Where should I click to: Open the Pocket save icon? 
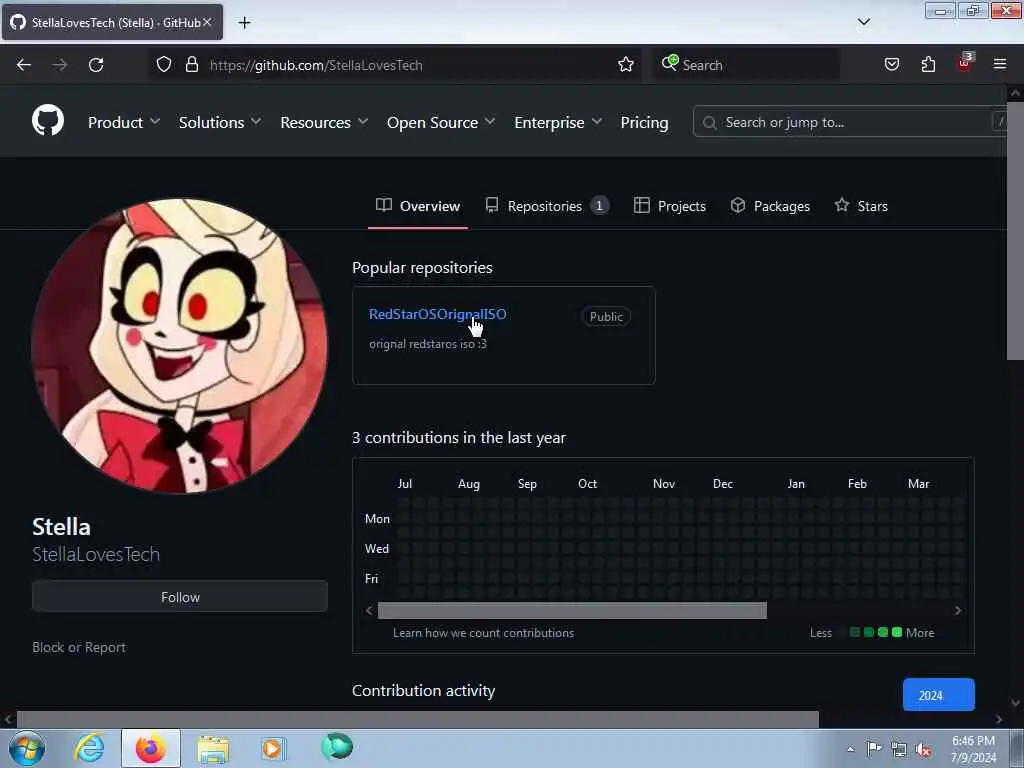coord(892,65)
